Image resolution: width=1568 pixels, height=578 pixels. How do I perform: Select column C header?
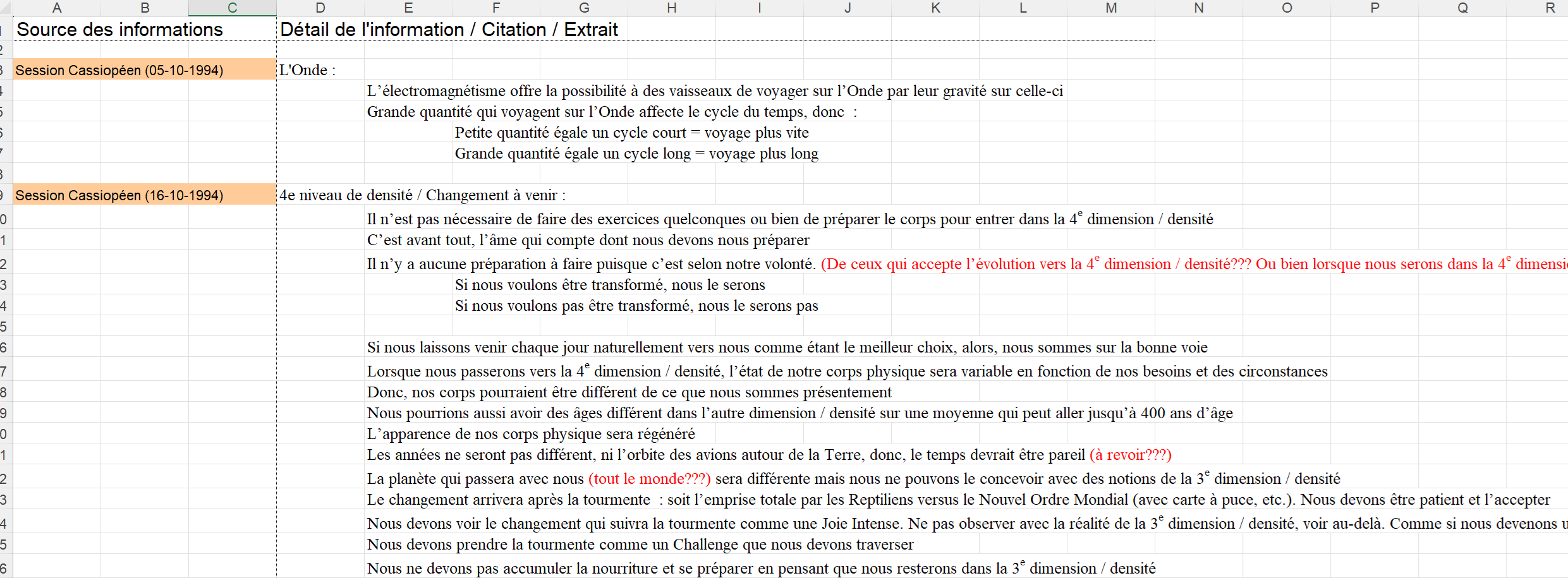tap(232, 8)
